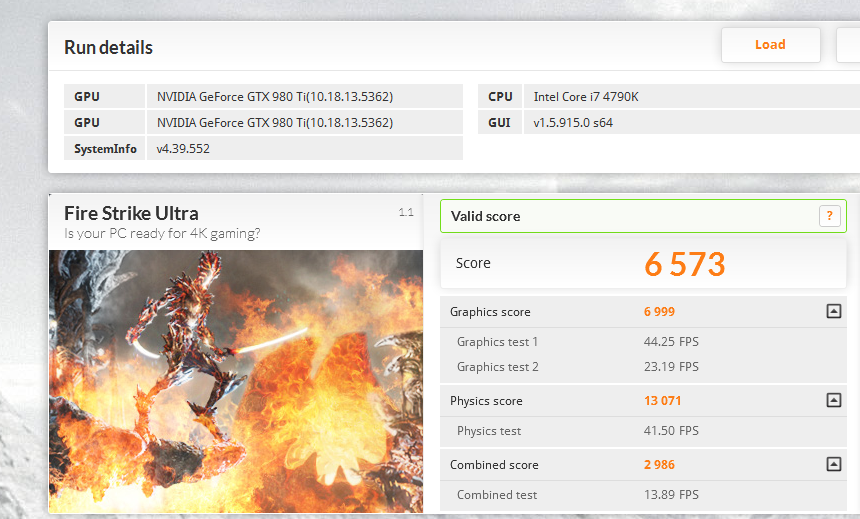Click the CPU label cell

(500, 97)
